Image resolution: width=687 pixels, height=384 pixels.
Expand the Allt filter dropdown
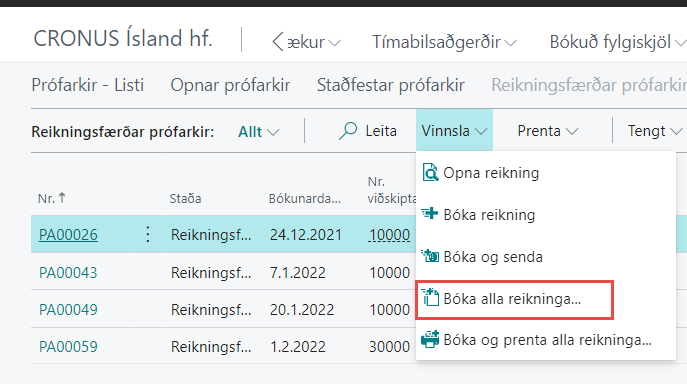pyautogui.click(x=259, y=132)
